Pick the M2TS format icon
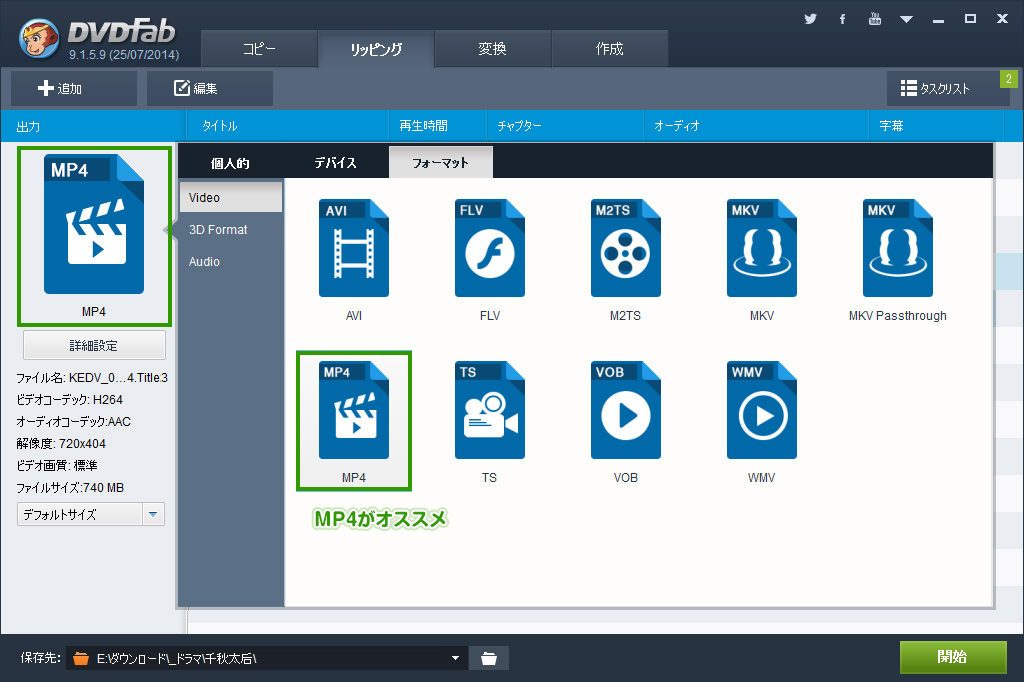Screen dimensions: 1024x682 [x=626, y=248]
